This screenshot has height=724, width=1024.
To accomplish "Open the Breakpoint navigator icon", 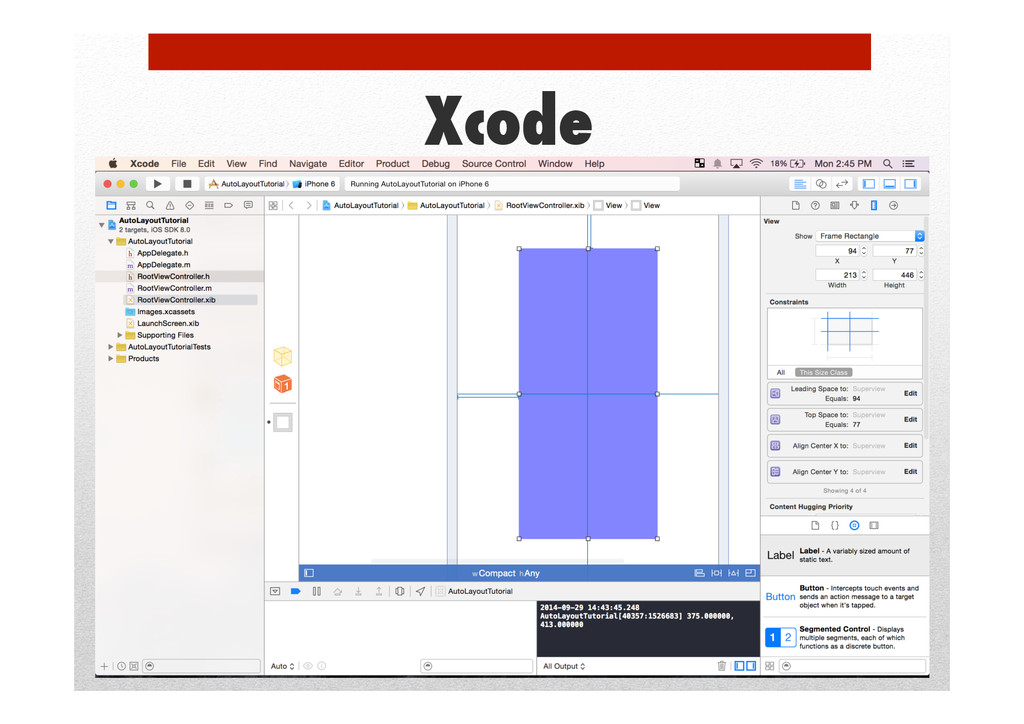I will [229, 205].
